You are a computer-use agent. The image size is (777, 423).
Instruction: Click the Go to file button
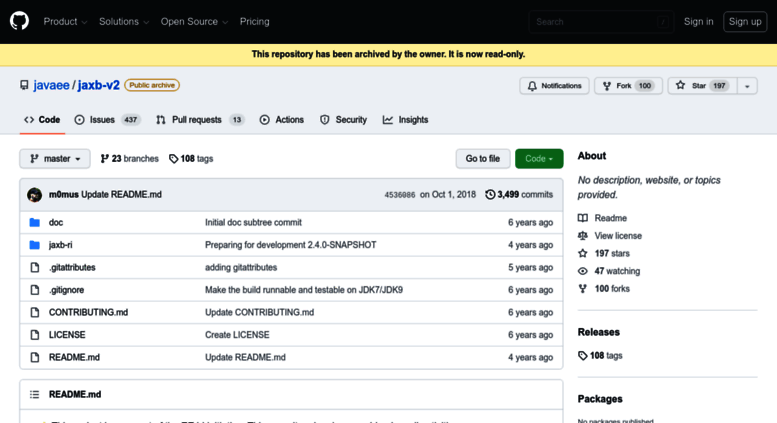pos(483,159)
